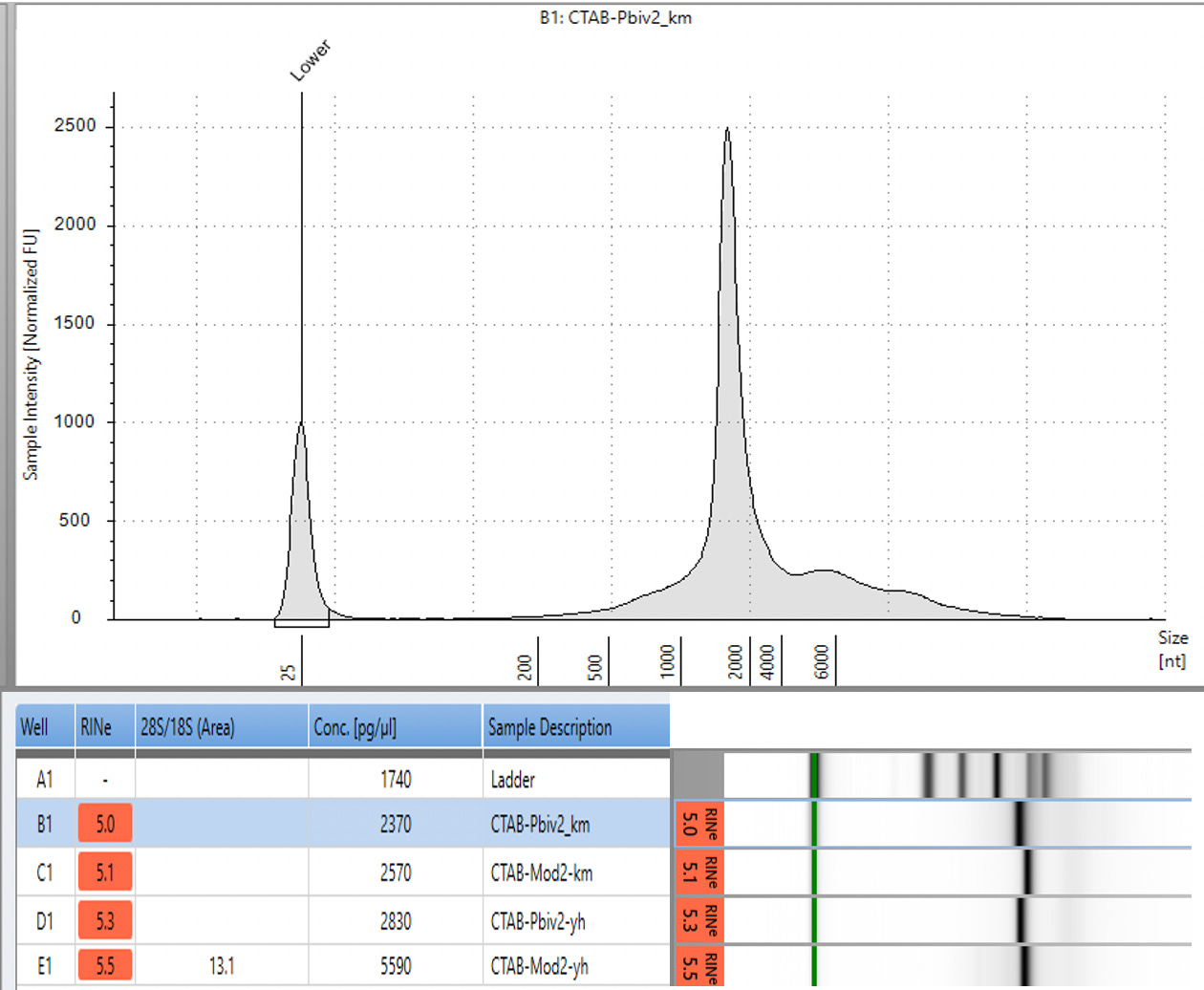The height and width of the screenshot is (990, 1204).
Task: Click the Size [nt] axis label
Action: point(1172,649)
